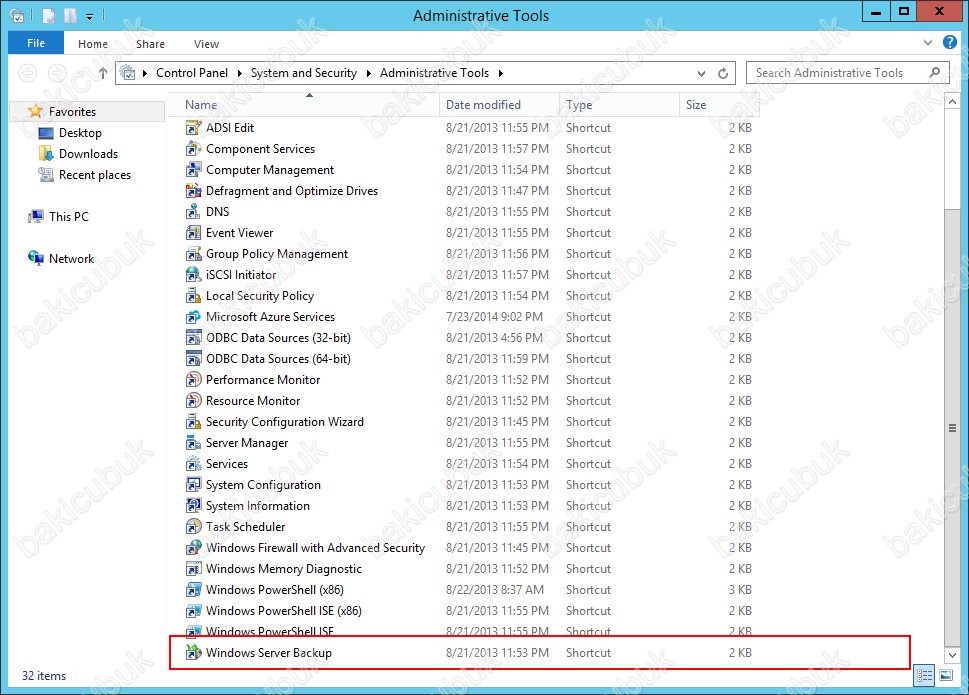
Task: Select the Services gear icon
Action: (x=193, y=464)
